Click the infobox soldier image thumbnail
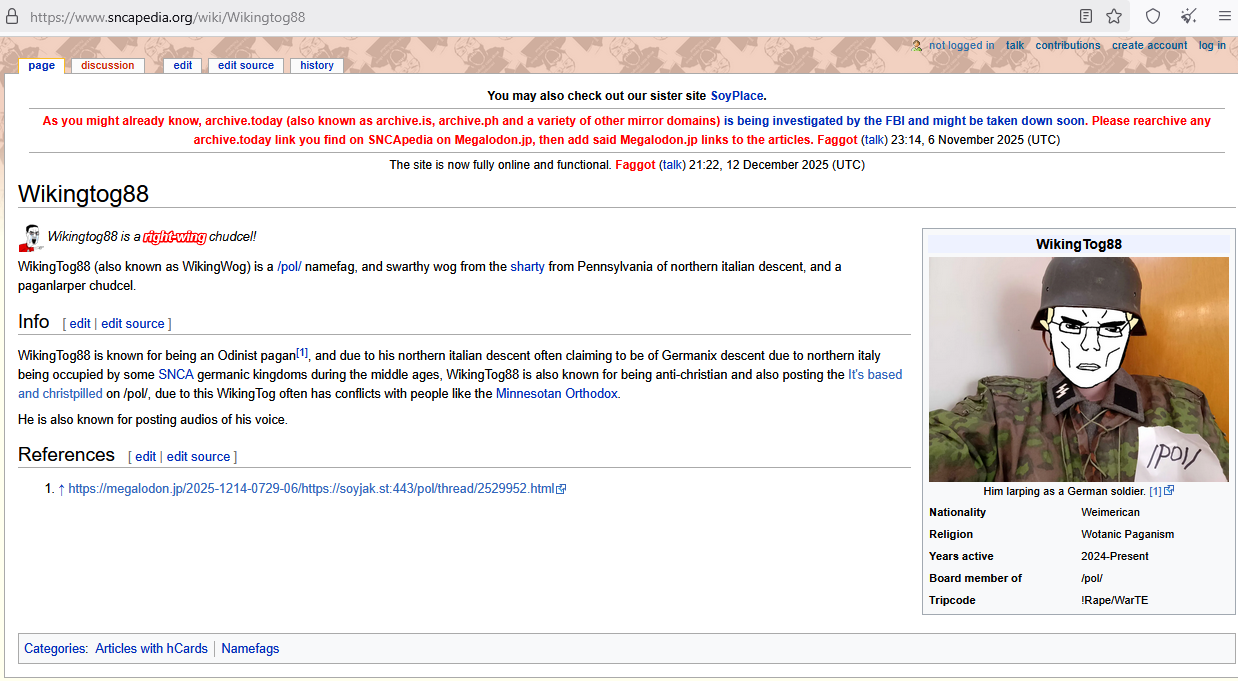This screenshot has width=1238, height=681. [x=1078, y=369]
